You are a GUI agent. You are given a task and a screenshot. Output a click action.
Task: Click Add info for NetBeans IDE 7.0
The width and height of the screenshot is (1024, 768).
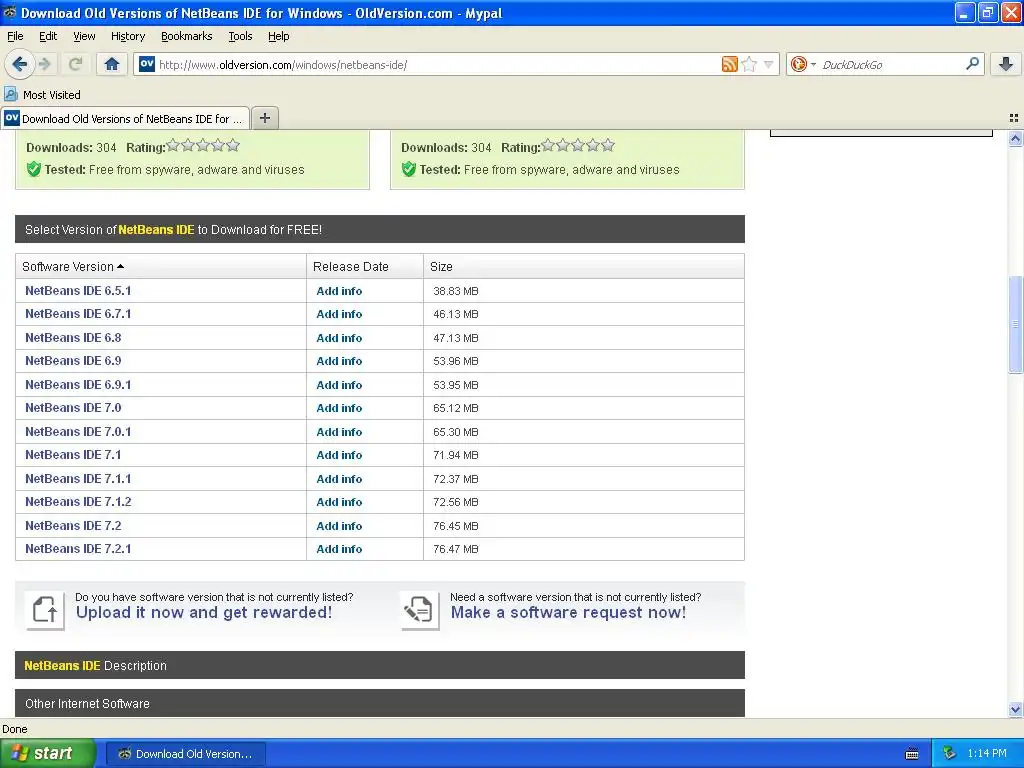point(339,408)
